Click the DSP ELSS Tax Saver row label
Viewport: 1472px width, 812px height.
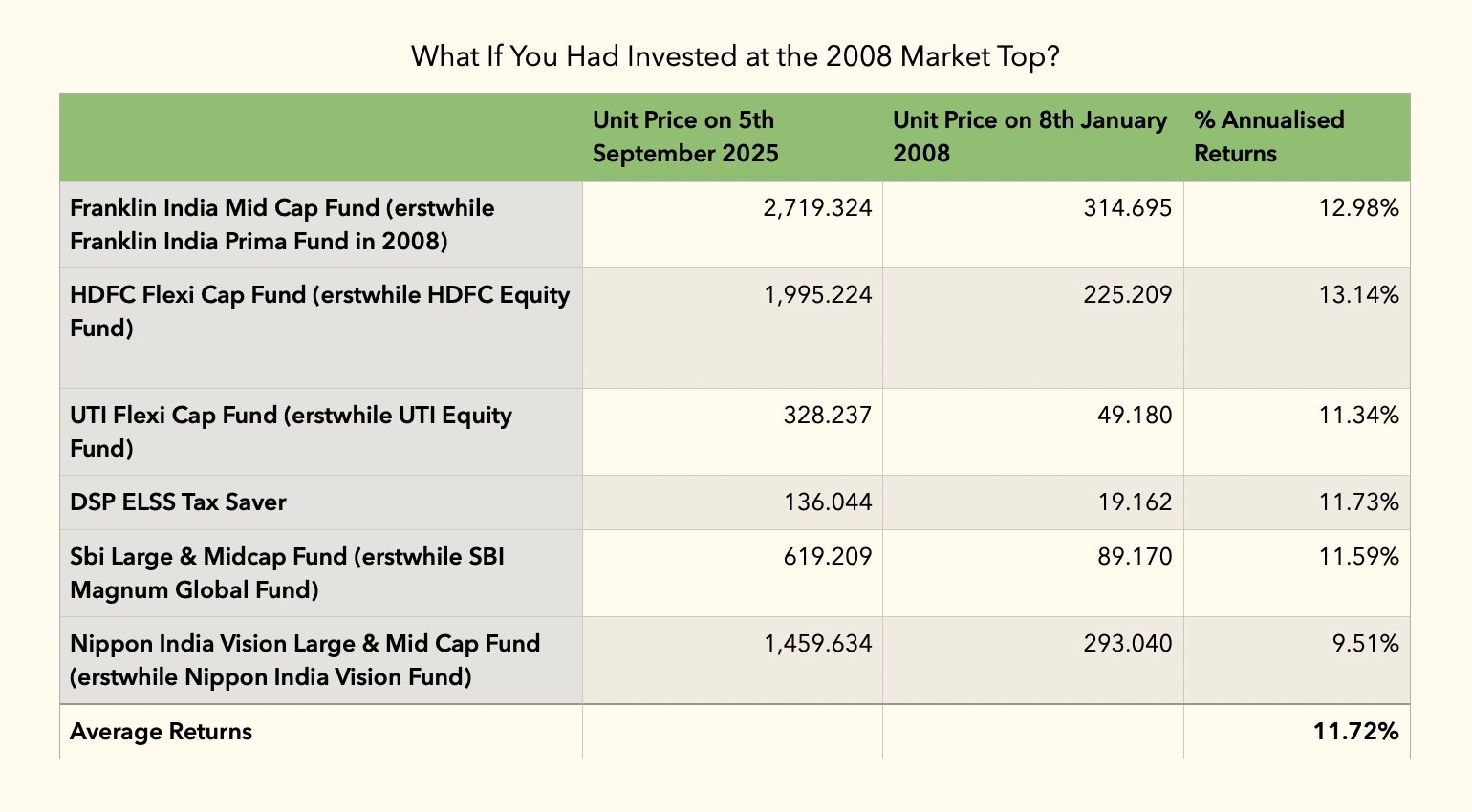point(178,502)
